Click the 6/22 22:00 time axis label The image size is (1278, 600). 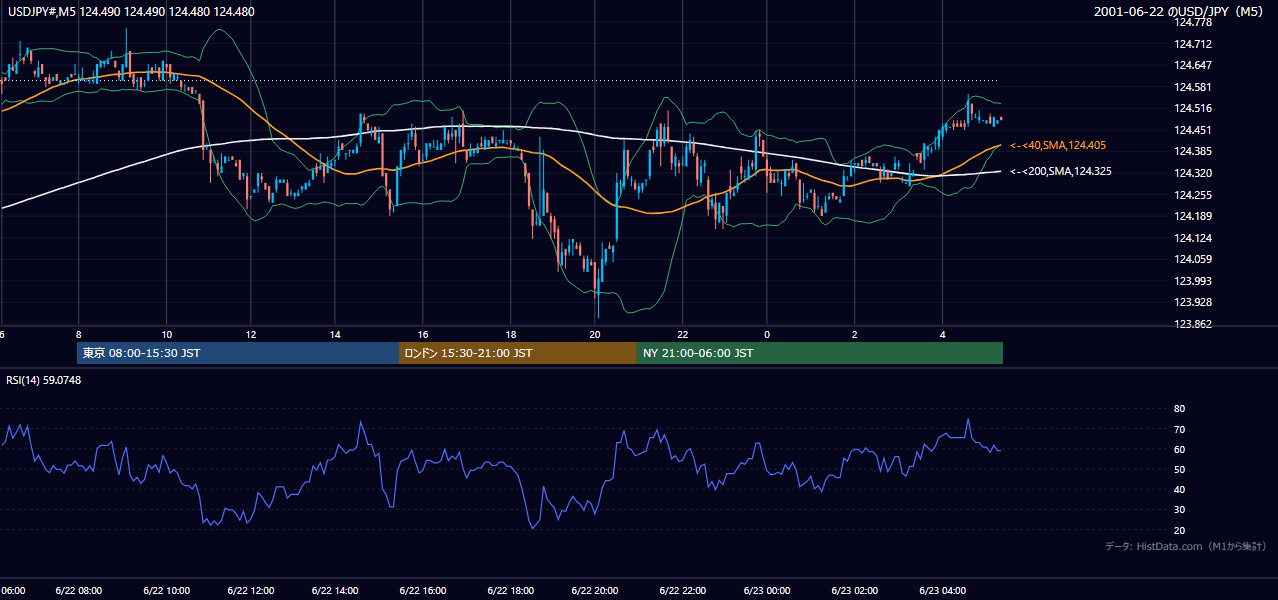(x=681, y=591)
